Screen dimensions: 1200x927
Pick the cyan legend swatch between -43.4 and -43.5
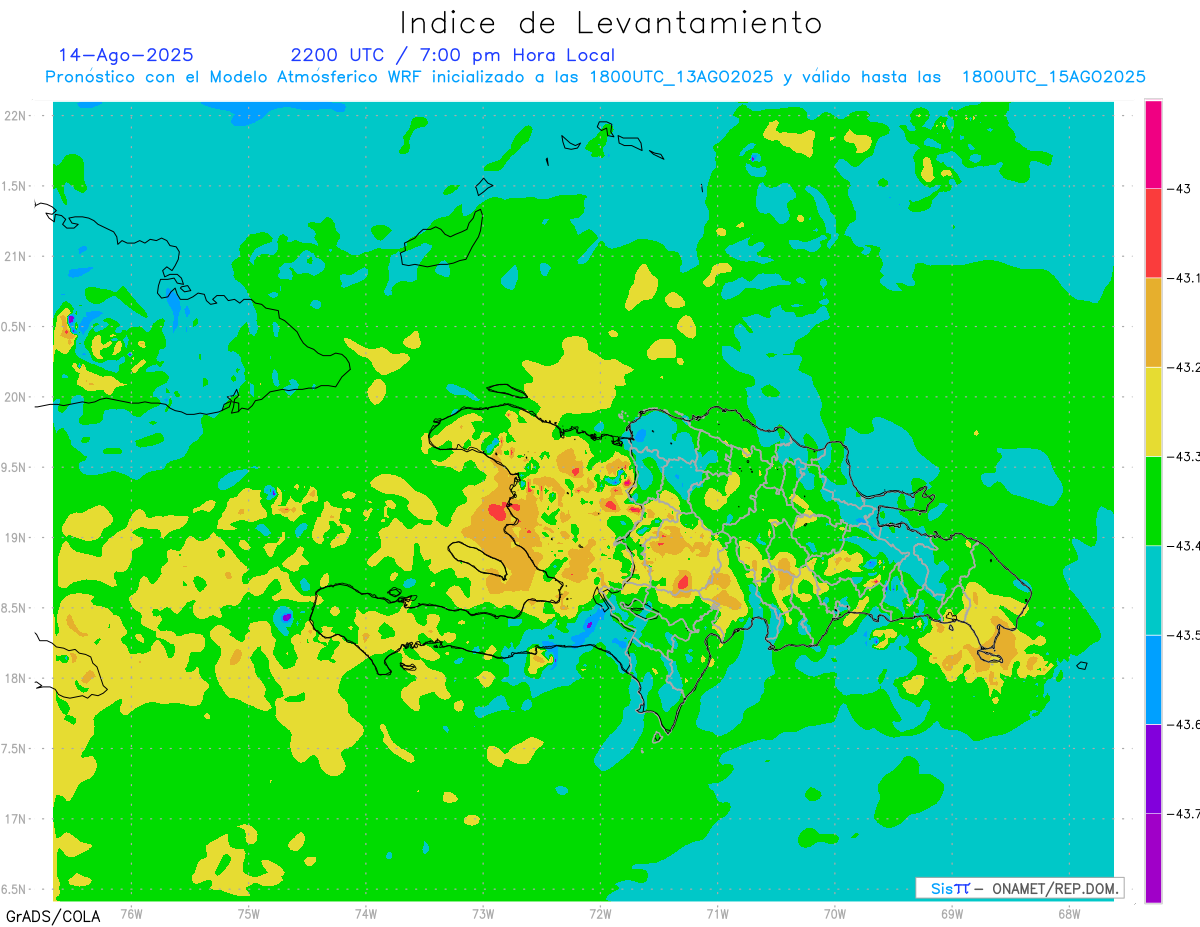pyautogui.click(x=1153, y=590)
